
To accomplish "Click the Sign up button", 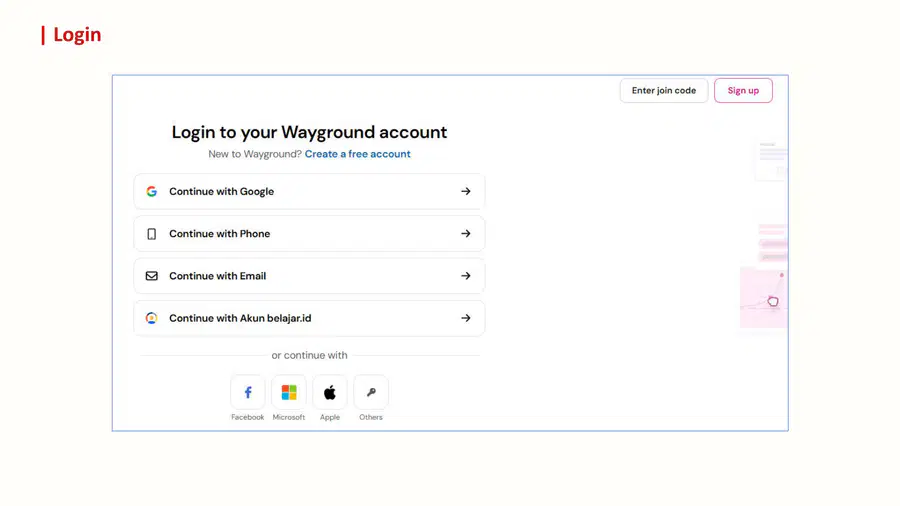I will coord(743,91).
